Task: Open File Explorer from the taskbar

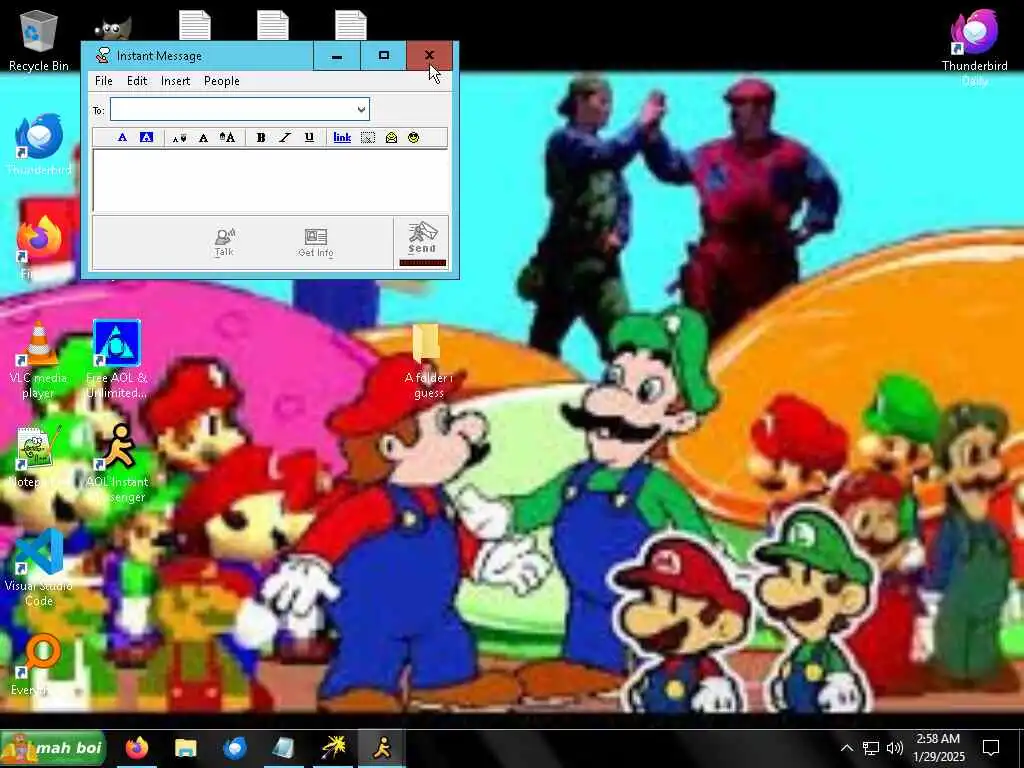Action: [185, 748]
